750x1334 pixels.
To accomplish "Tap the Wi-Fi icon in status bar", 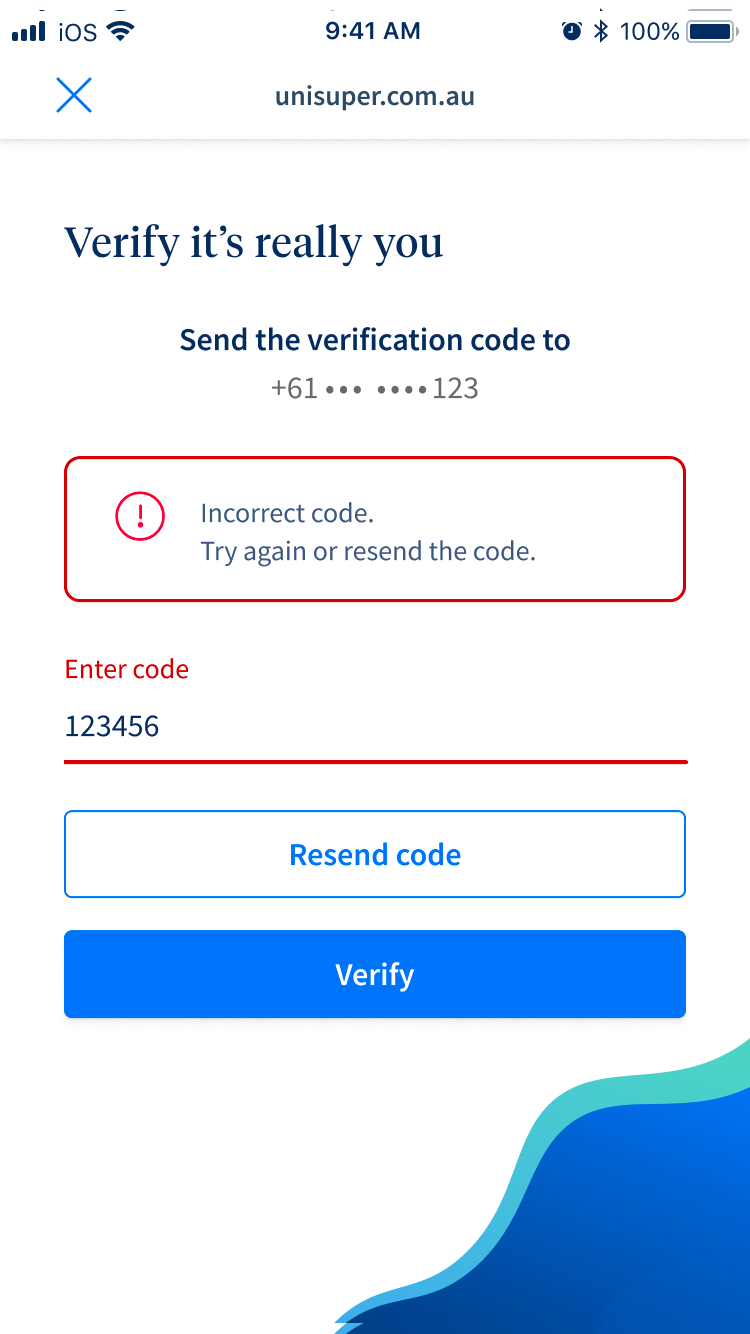I will [x=120, y=31].
